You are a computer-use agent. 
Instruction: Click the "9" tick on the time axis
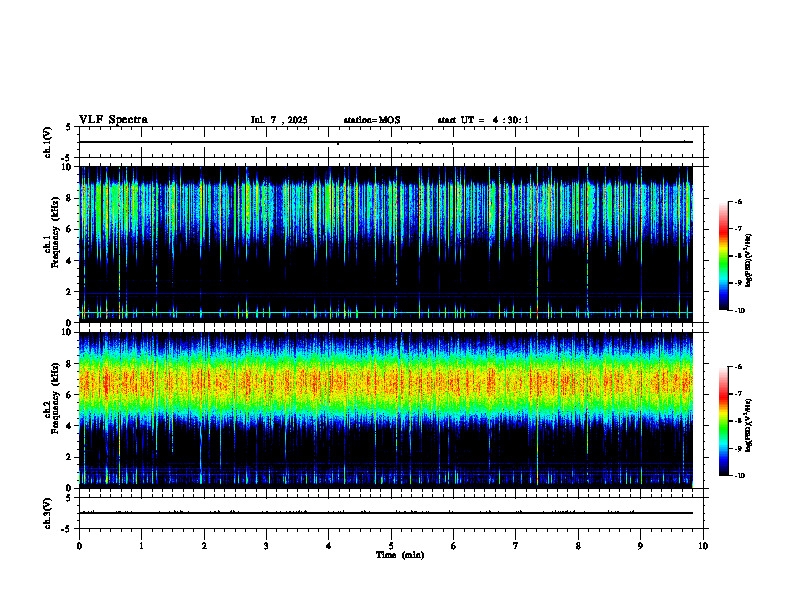(x=640, y=546)
